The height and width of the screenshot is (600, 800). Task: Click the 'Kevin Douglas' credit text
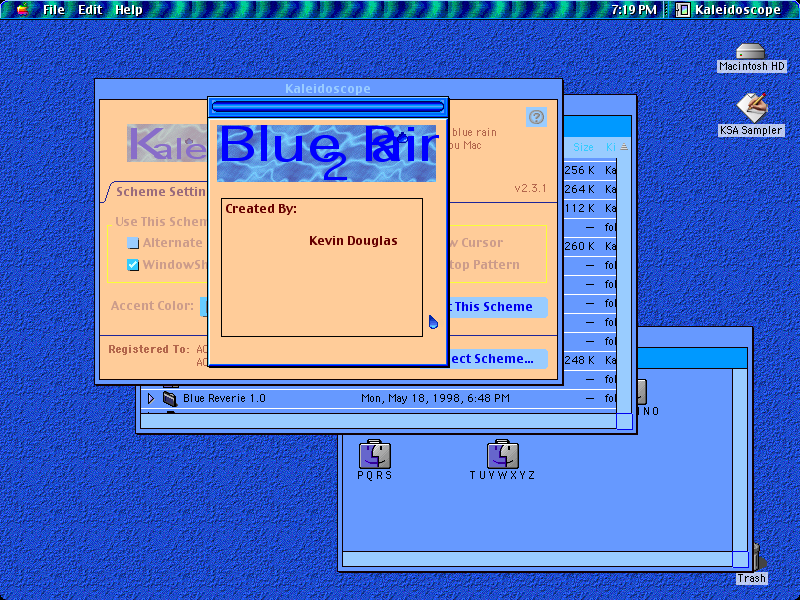tap(353, 241)
